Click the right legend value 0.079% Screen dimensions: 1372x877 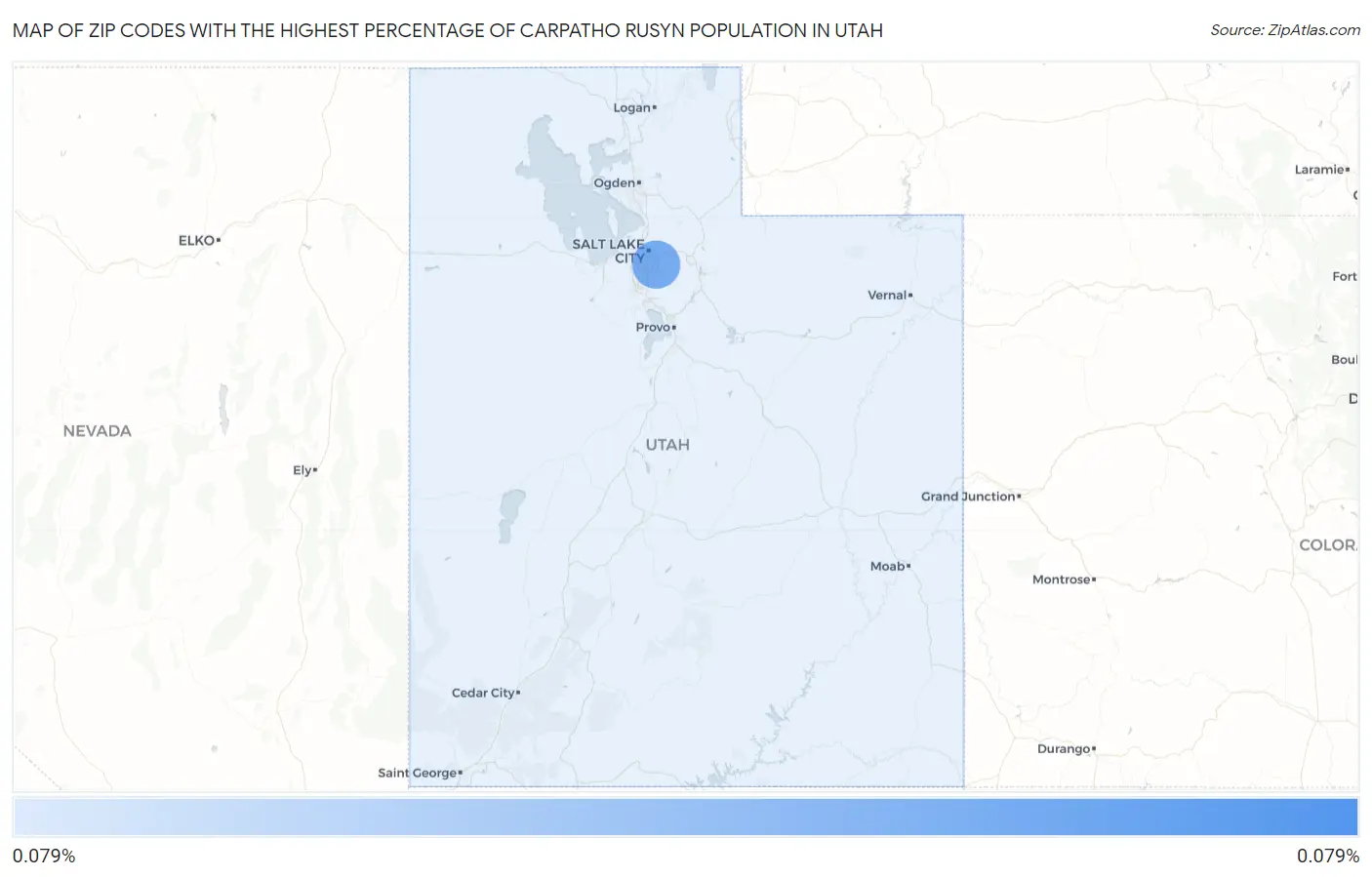pos(1328,857)
